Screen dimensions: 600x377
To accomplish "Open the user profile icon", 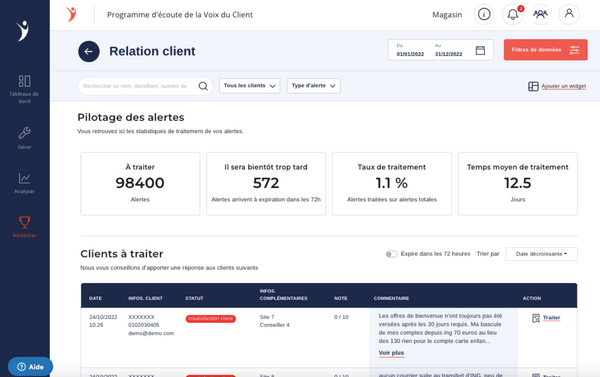I will [x=569, y=15].
